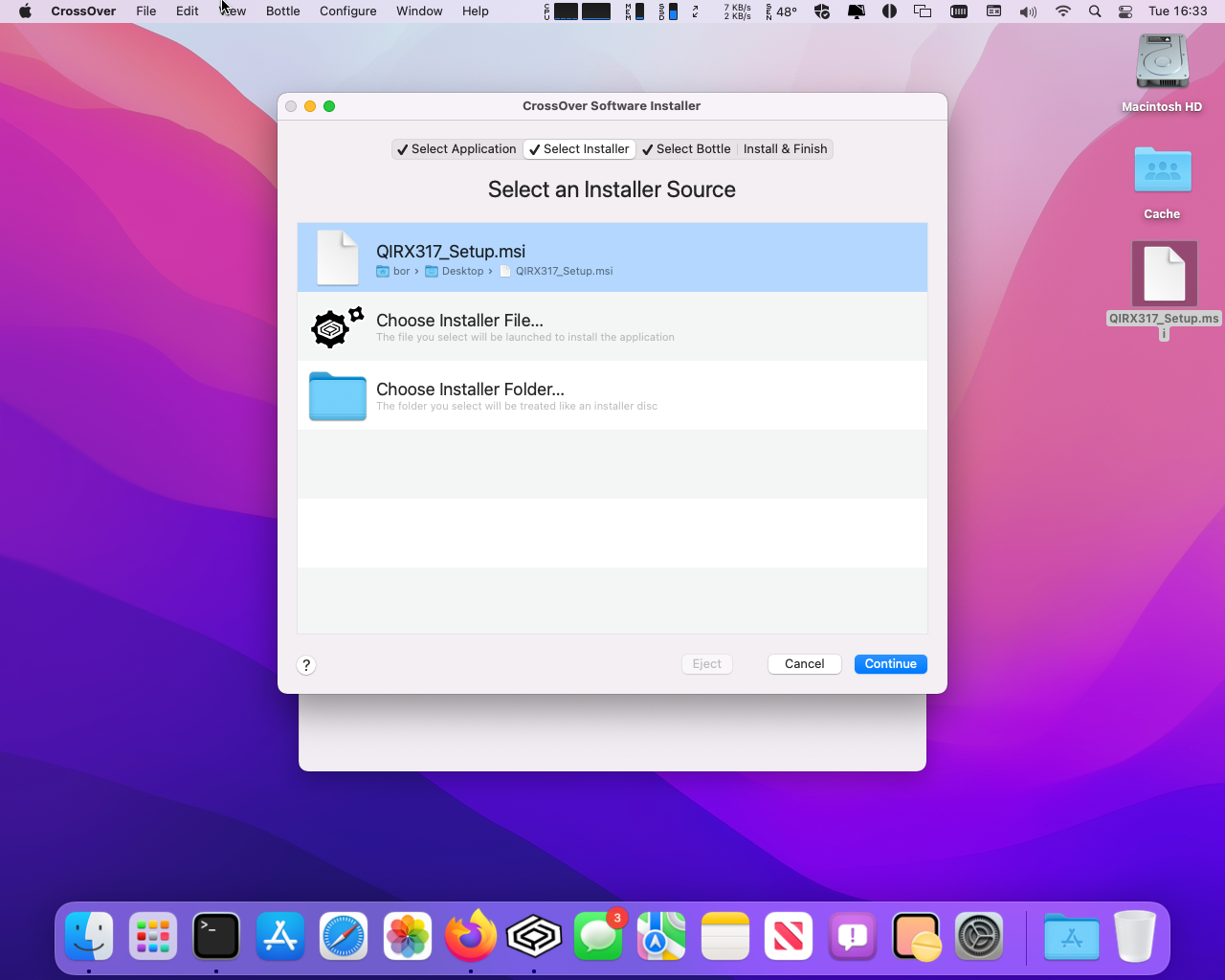This screenshot has width=1225, height=980.
Task: Launch Firefox from the Dock
Action: (471, 935)
